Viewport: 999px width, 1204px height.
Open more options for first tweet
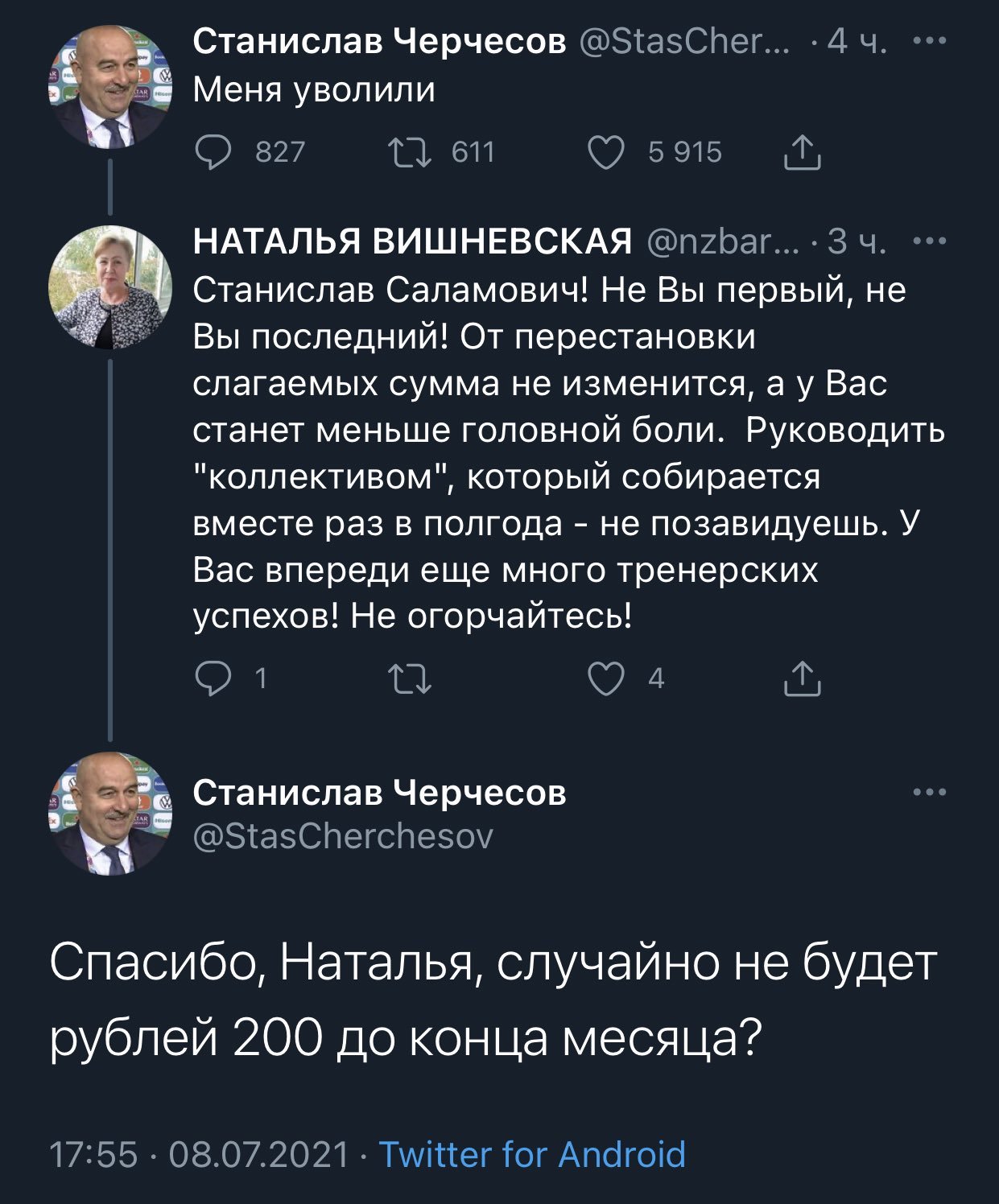[x=930, y=40]
